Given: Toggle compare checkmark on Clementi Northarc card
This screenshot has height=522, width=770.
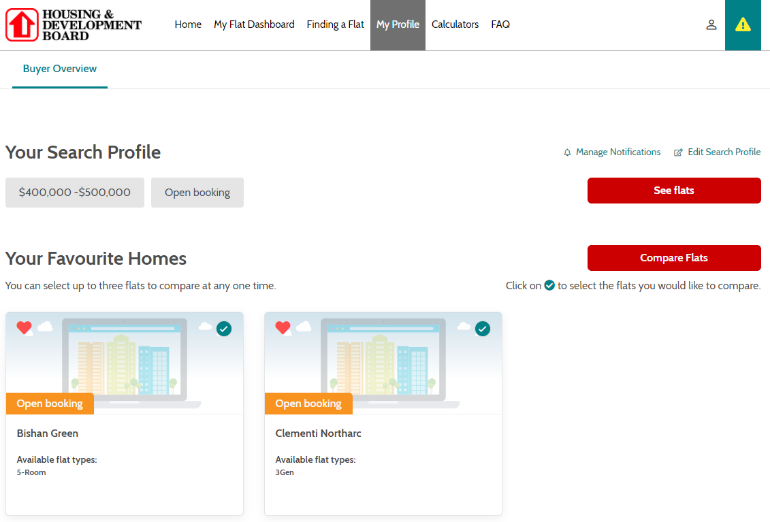Looking at the screenshot, I should click(482, 329).
